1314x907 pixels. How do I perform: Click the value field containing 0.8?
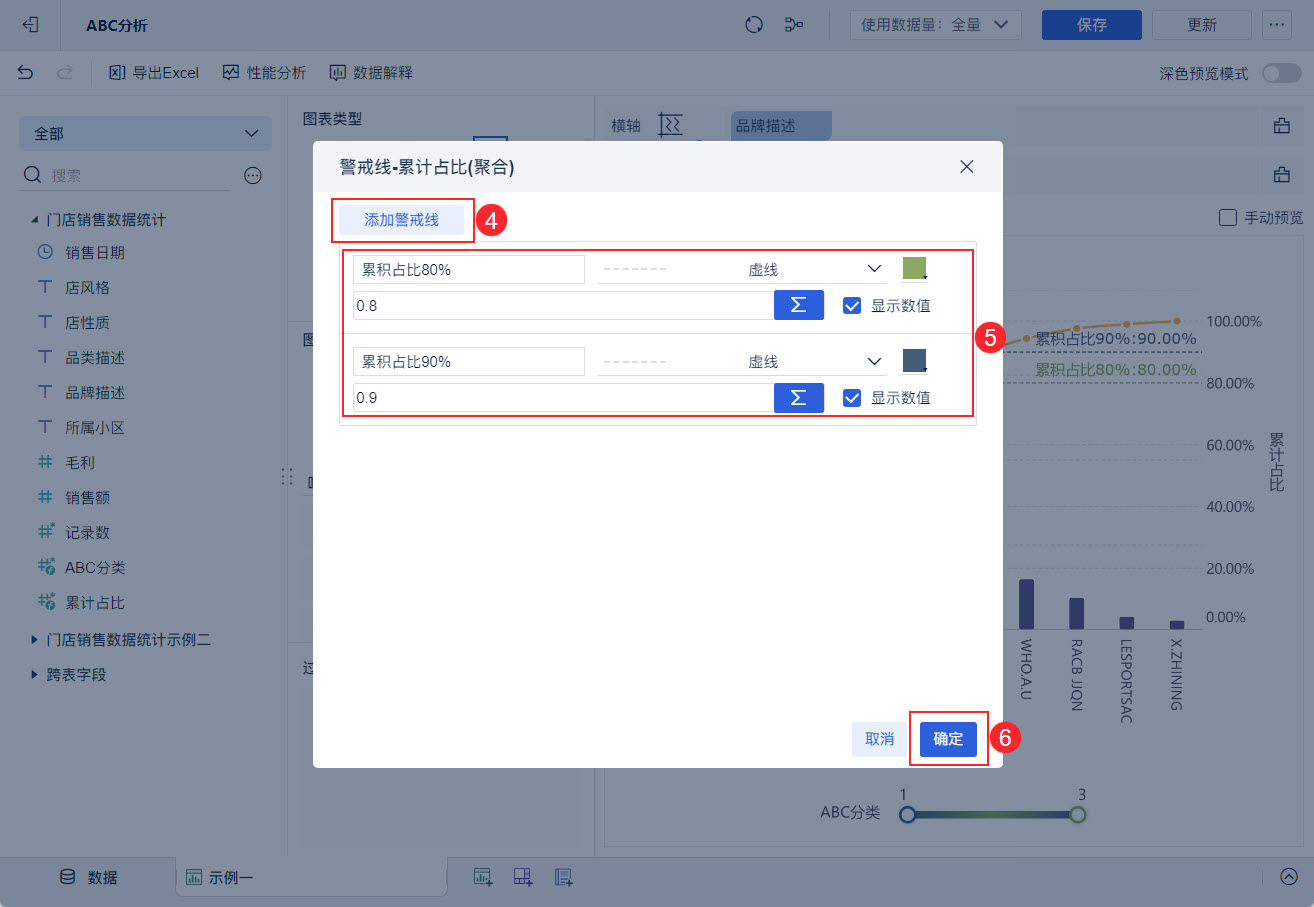[x=563, y=306]
